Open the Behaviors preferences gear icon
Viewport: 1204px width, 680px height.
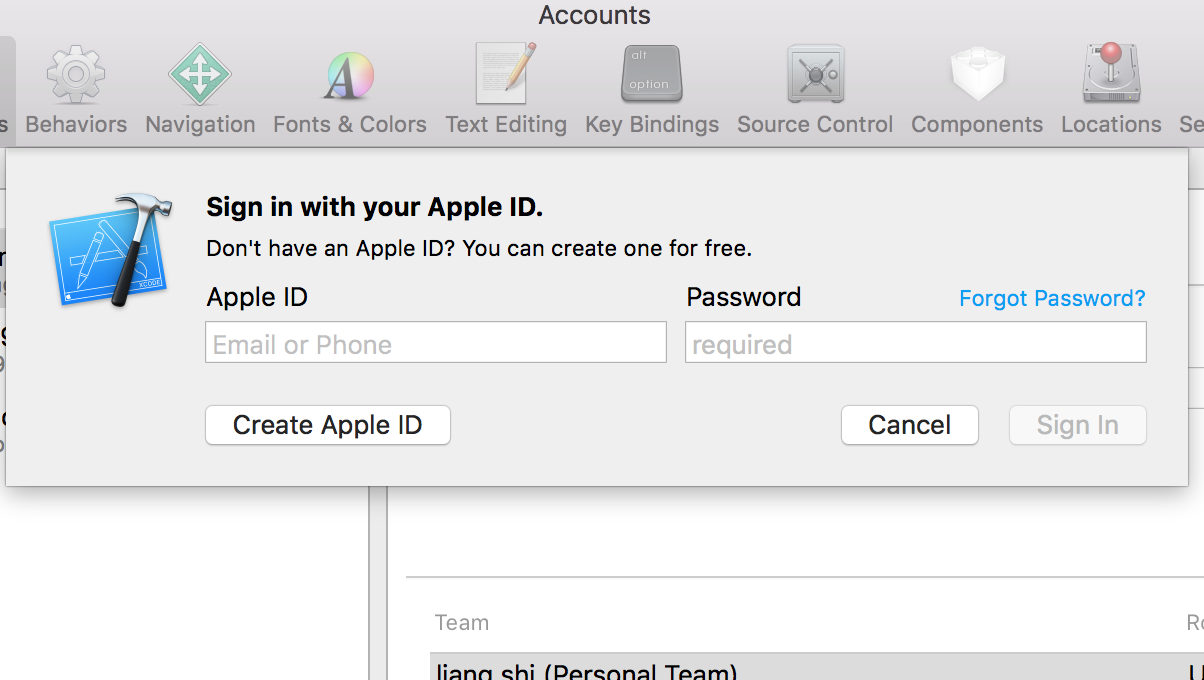click(x=76, y=75)
